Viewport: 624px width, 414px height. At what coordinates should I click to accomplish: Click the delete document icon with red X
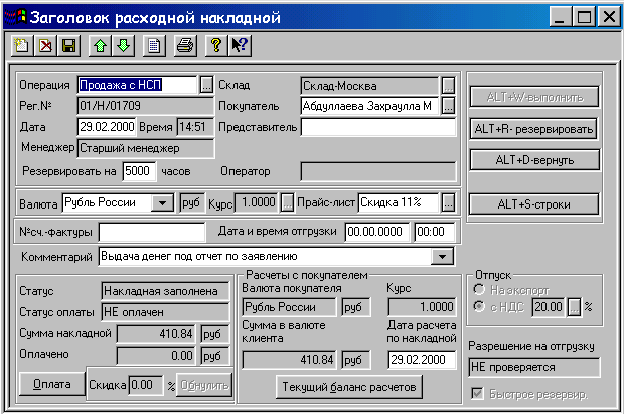coord(45,46)
